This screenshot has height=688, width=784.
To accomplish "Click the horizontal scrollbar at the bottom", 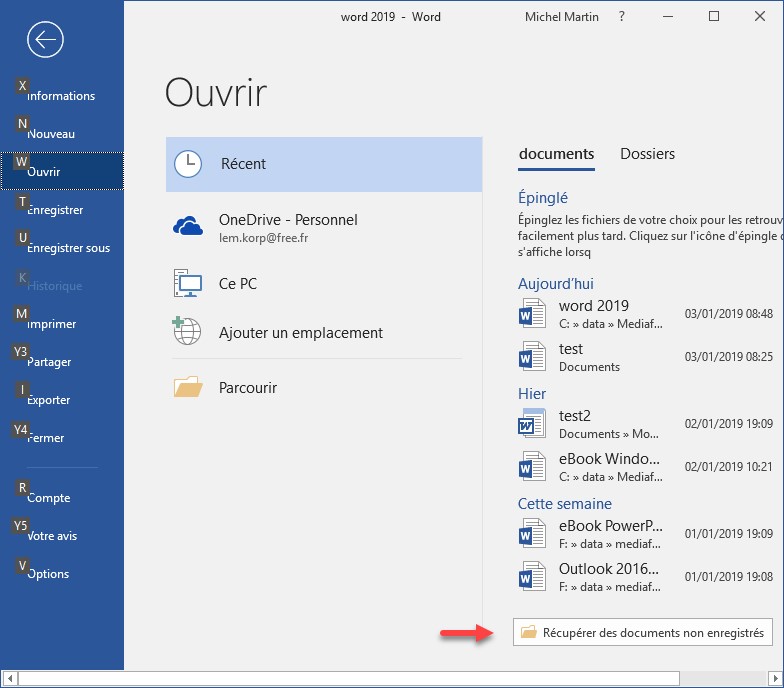I will click(390, 679).
